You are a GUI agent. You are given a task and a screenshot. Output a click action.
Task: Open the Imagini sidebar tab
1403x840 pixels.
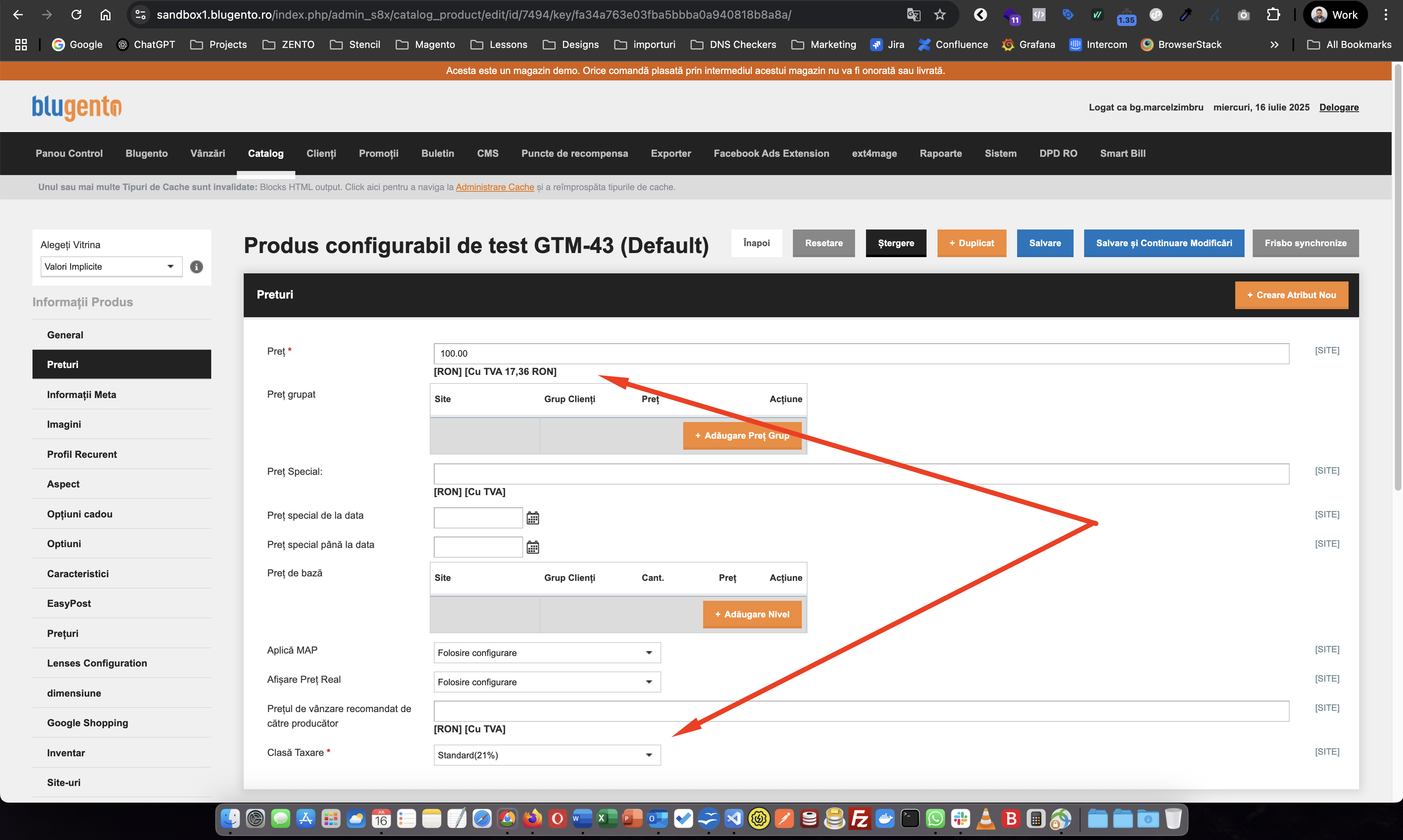[122, 424]
